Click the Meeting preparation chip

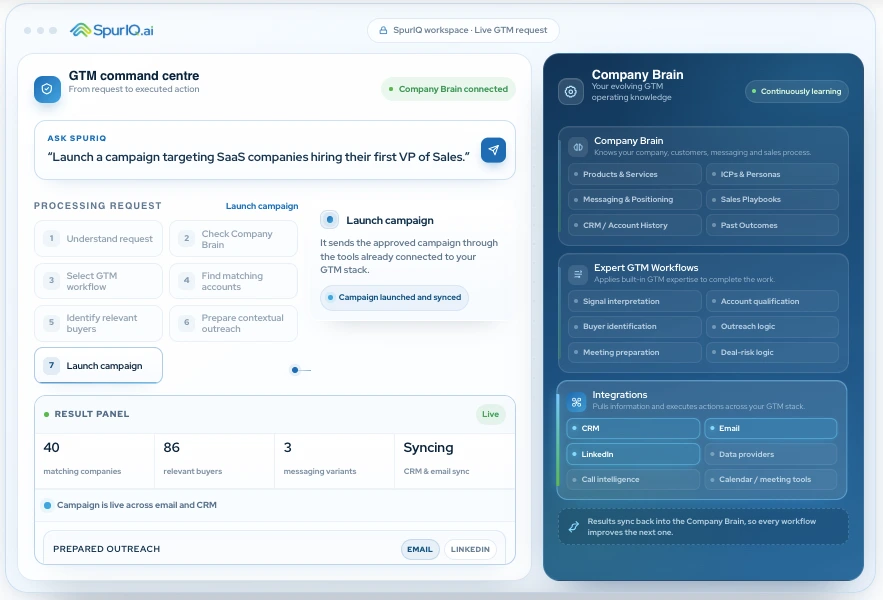click(635, 352)
